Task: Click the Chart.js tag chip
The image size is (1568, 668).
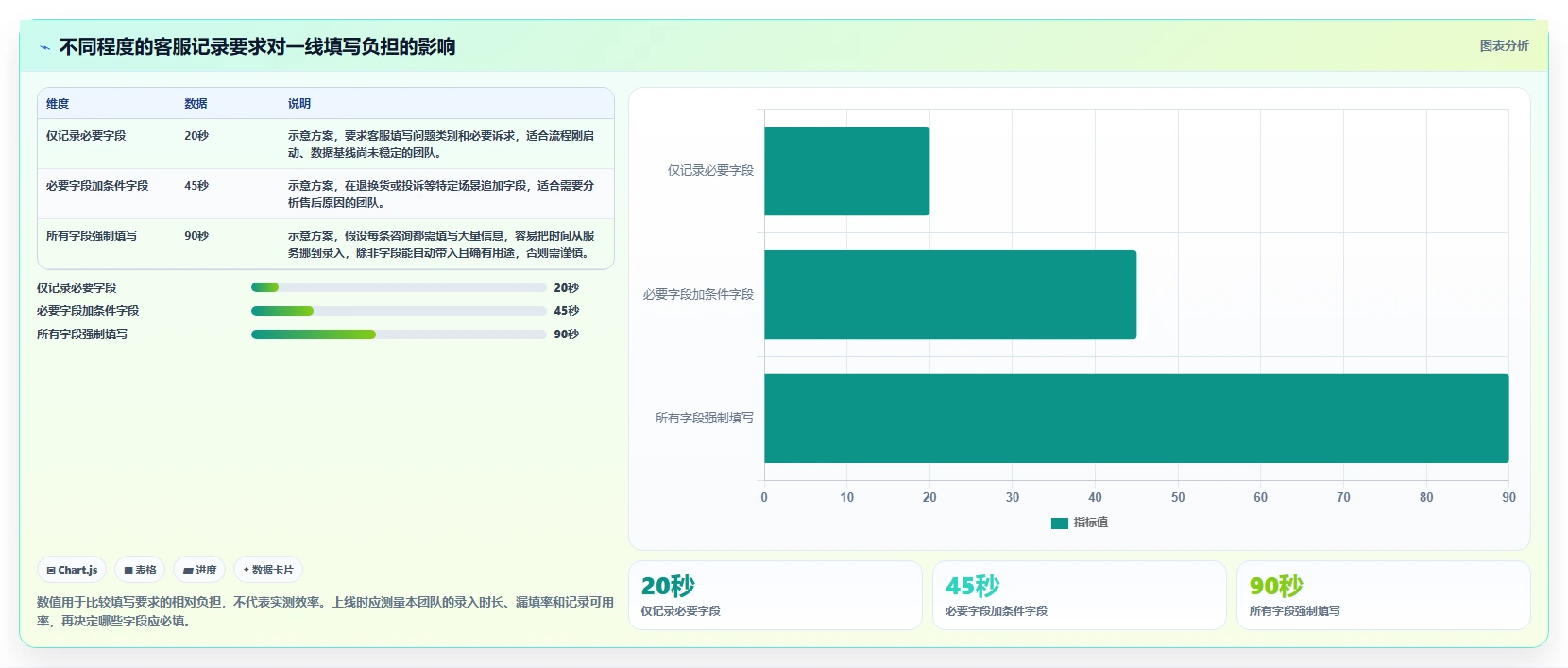Action: [72, 570]
